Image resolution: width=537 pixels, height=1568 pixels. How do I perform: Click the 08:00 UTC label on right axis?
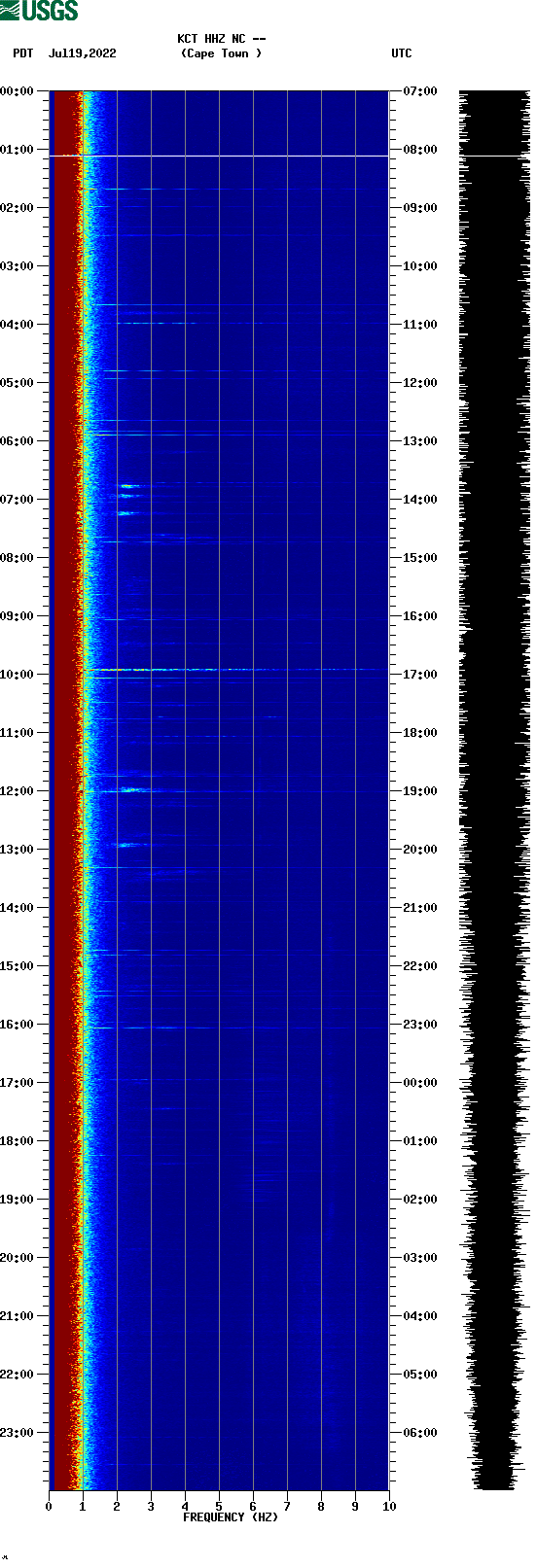(419, 150)
